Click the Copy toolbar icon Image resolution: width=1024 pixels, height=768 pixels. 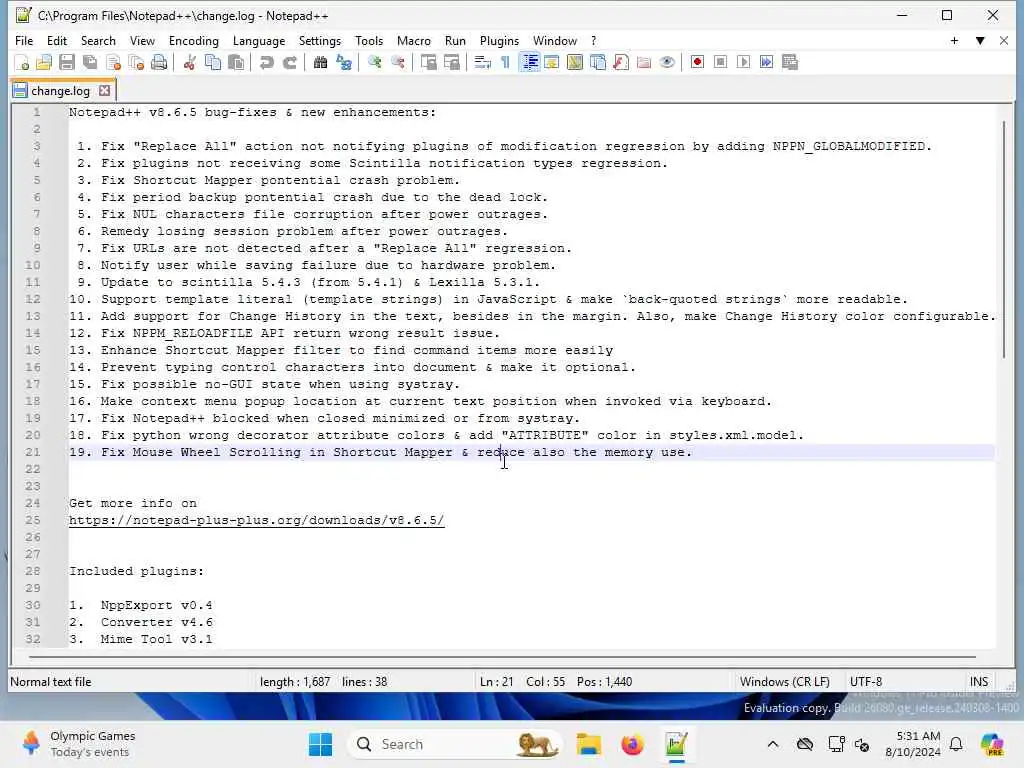pyautogui.click(x=213, y=63)
